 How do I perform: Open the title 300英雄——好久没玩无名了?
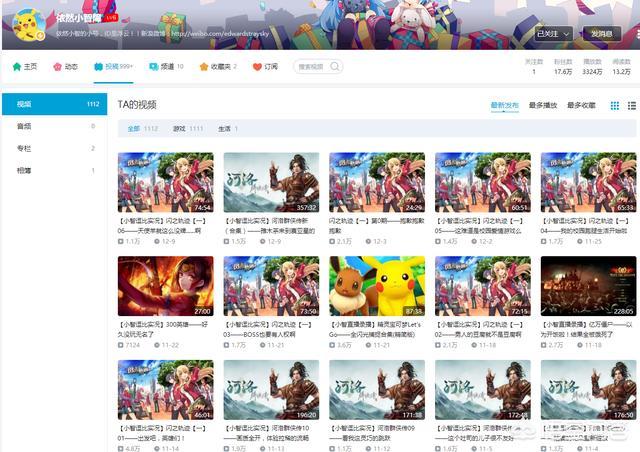point(163,330)
